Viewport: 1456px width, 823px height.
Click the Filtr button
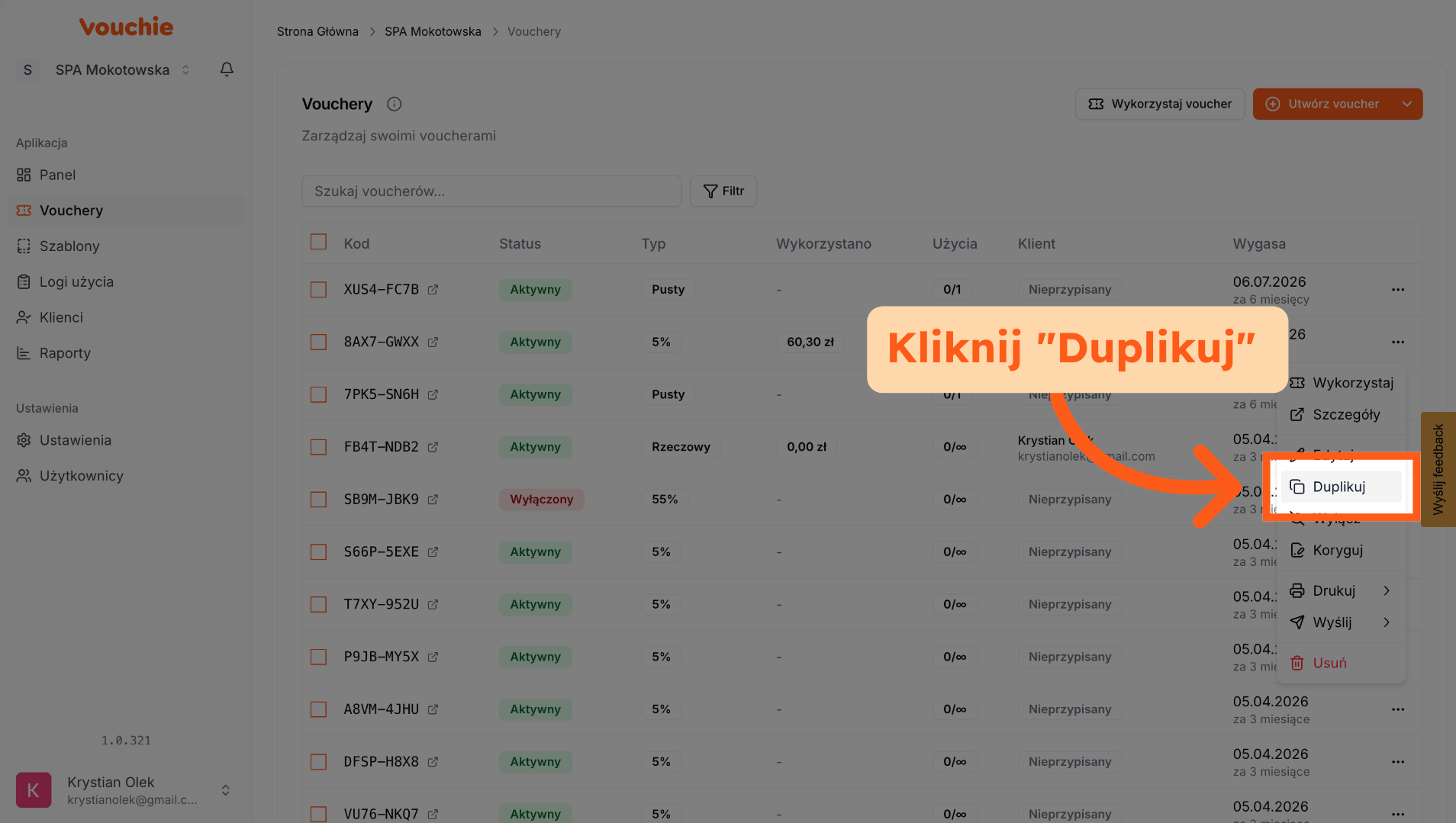tap(723, 191)
